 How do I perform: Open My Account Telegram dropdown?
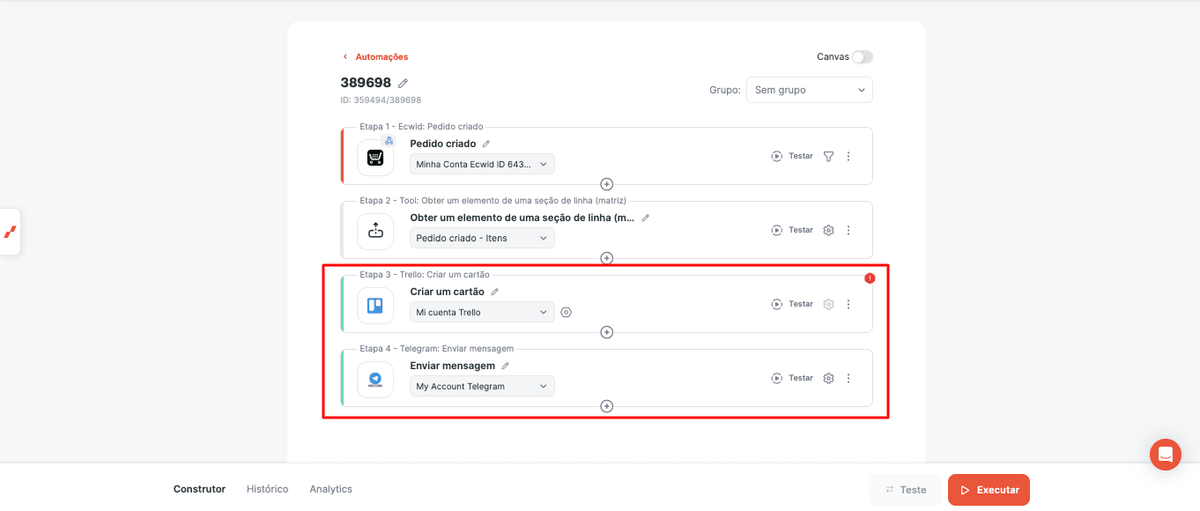pos(482,386)
